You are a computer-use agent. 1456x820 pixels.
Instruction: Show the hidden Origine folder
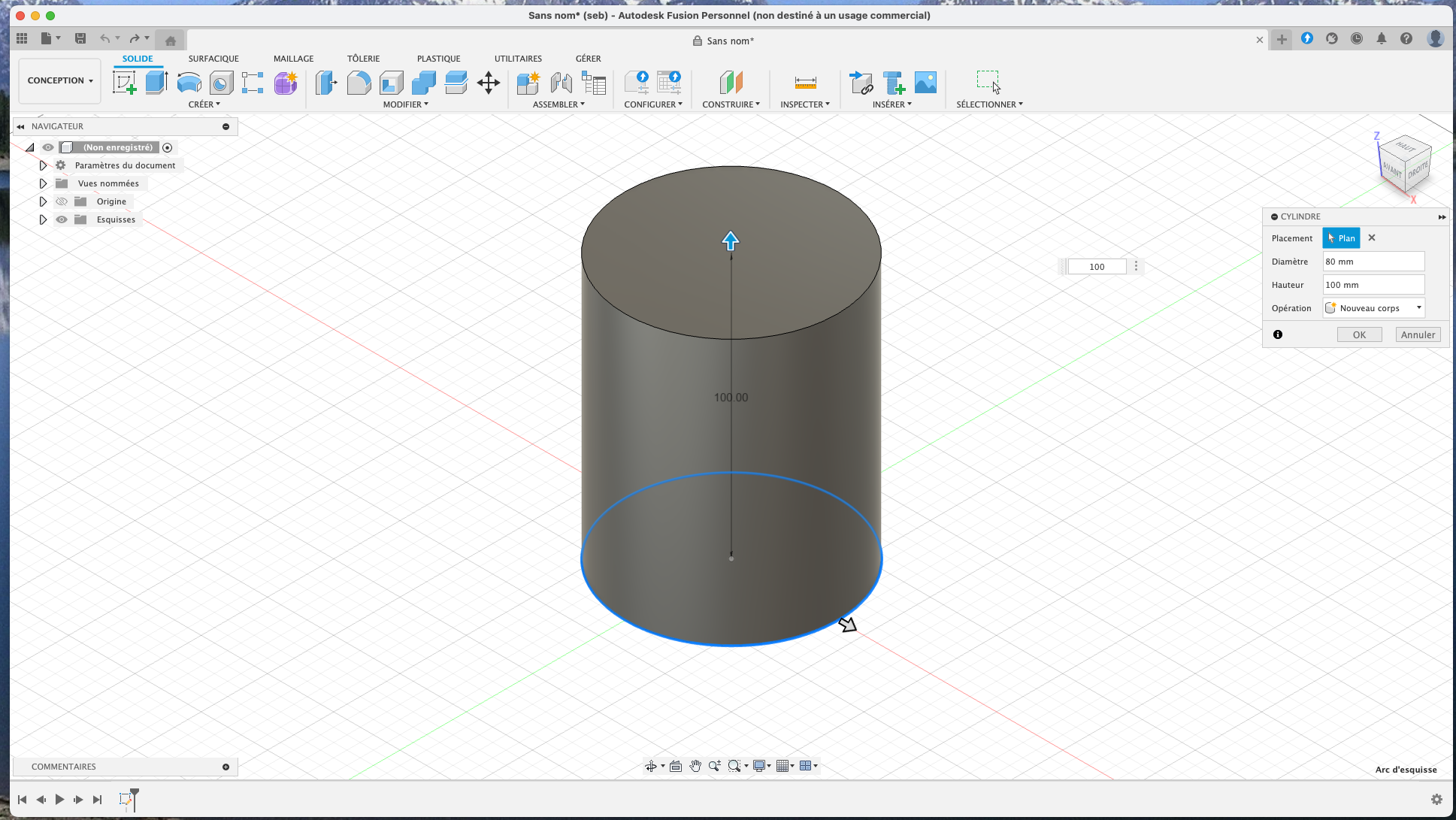click(62, 201)
